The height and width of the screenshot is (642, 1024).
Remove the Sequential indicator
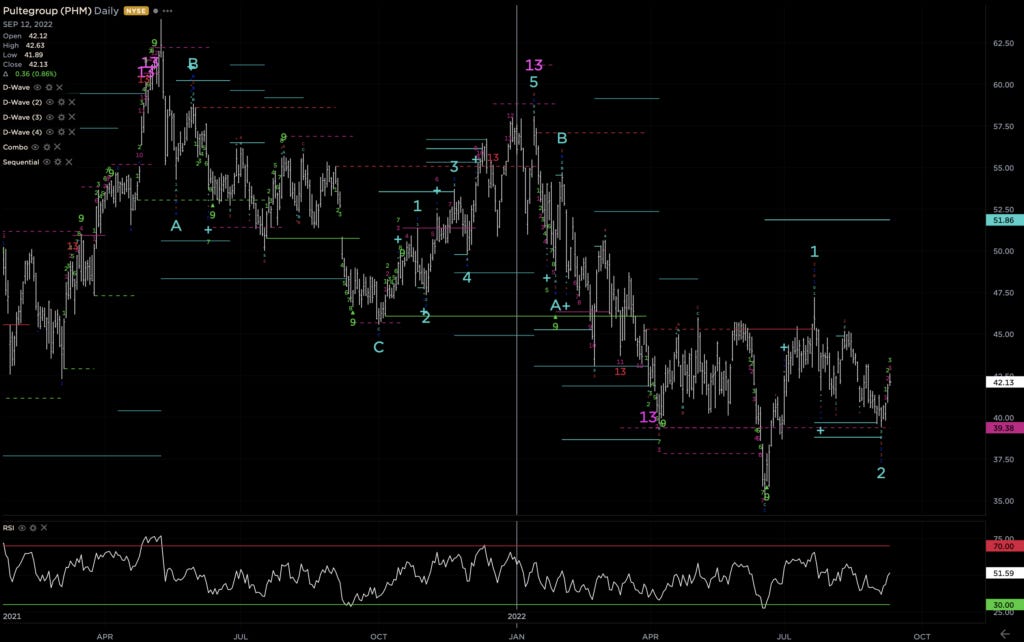pos(69,162)
